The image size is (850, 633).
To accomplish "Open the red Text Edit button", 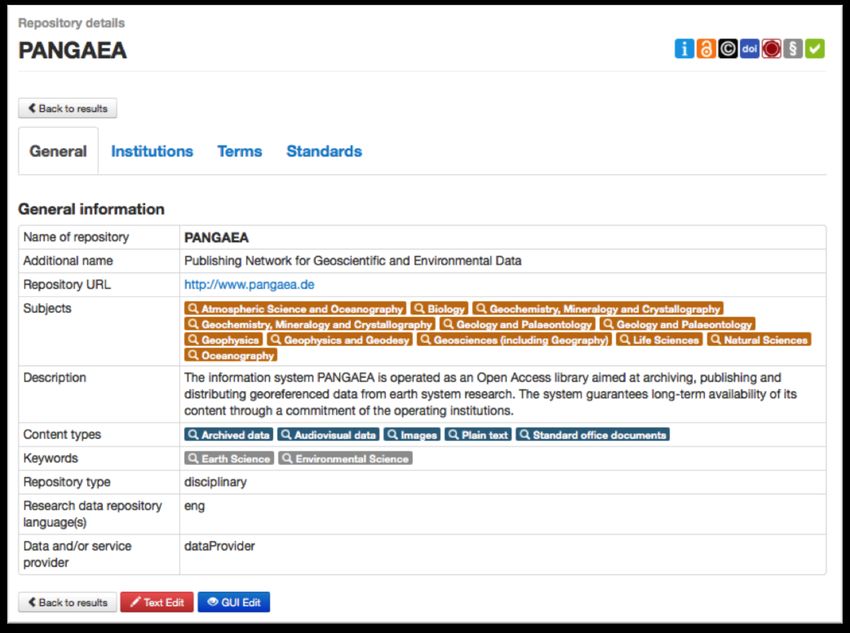I will coord(157,602).
